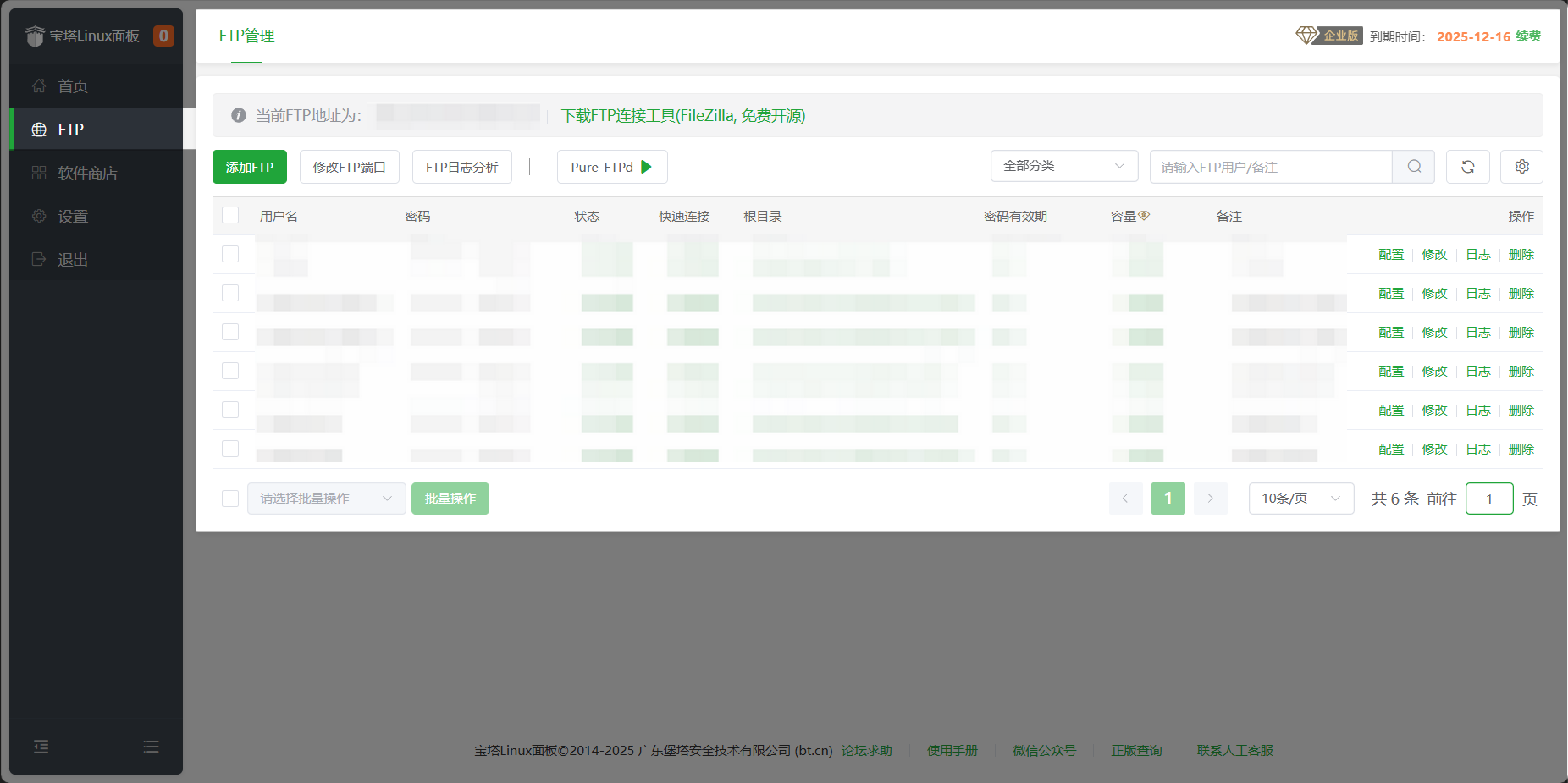The image size is (1568, 783).
Task: Expand the 请选择批量操作 dropdown
Action: (x=326, y=499)
